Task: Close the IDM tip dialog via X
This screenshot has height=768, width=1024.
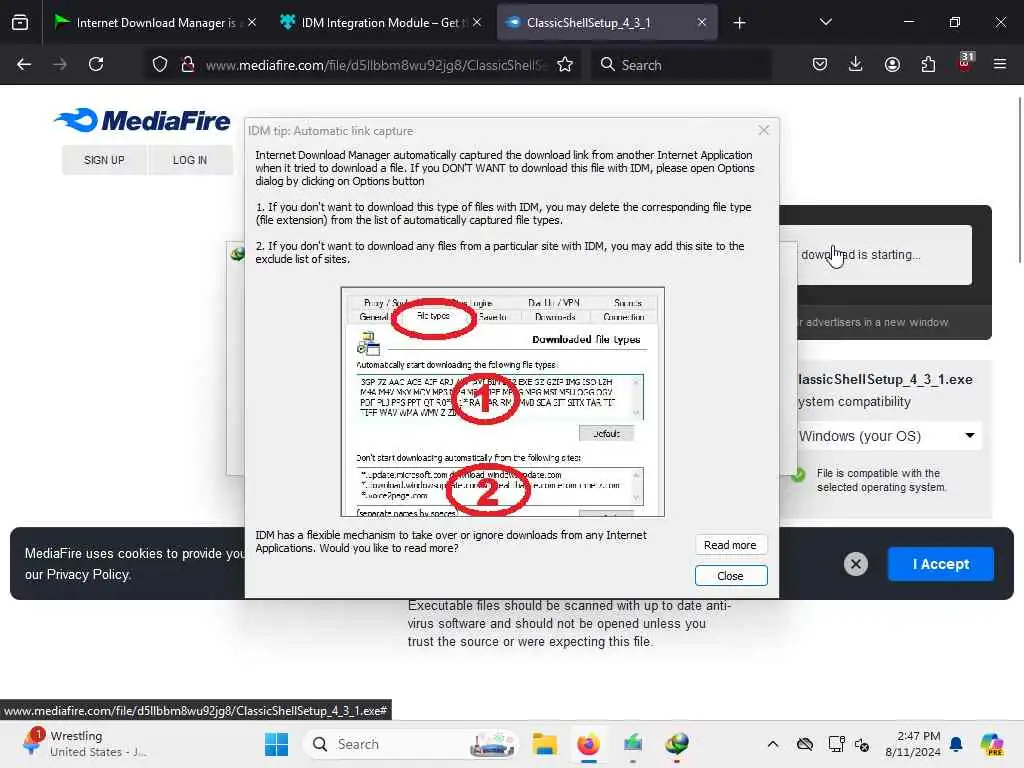Action: (763, 130)
